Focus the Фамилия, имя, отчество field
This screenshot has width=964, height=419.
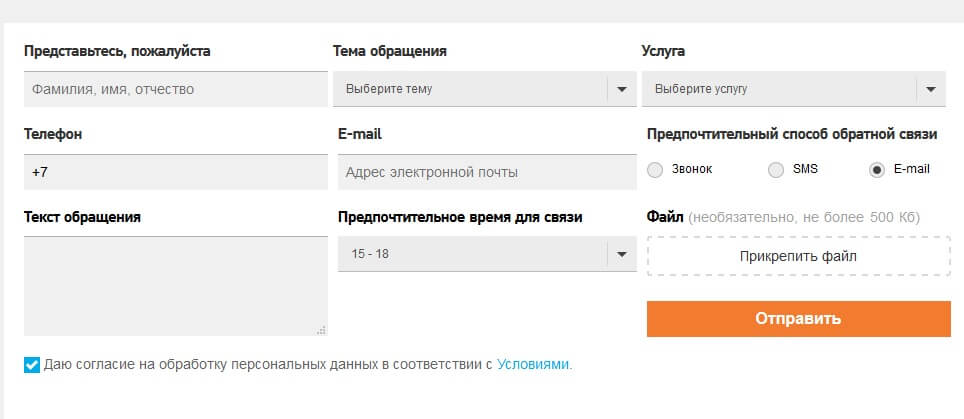[x=175, y=89]
